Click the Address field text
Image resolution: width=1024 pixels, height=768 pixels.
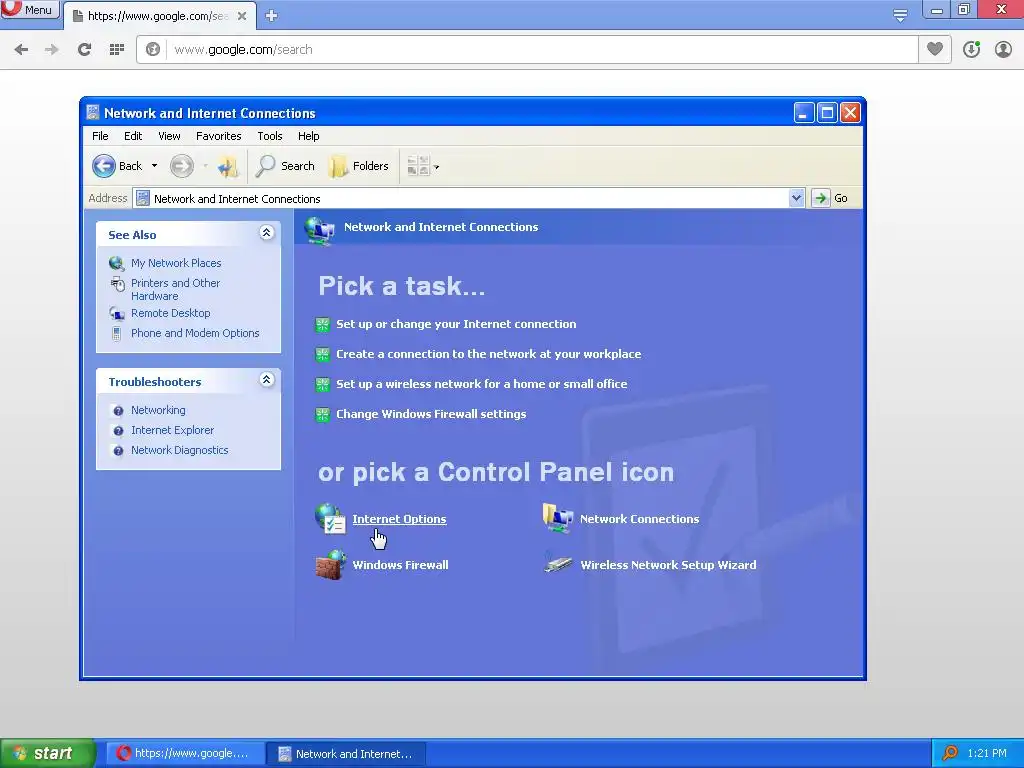tap(237, 199)
